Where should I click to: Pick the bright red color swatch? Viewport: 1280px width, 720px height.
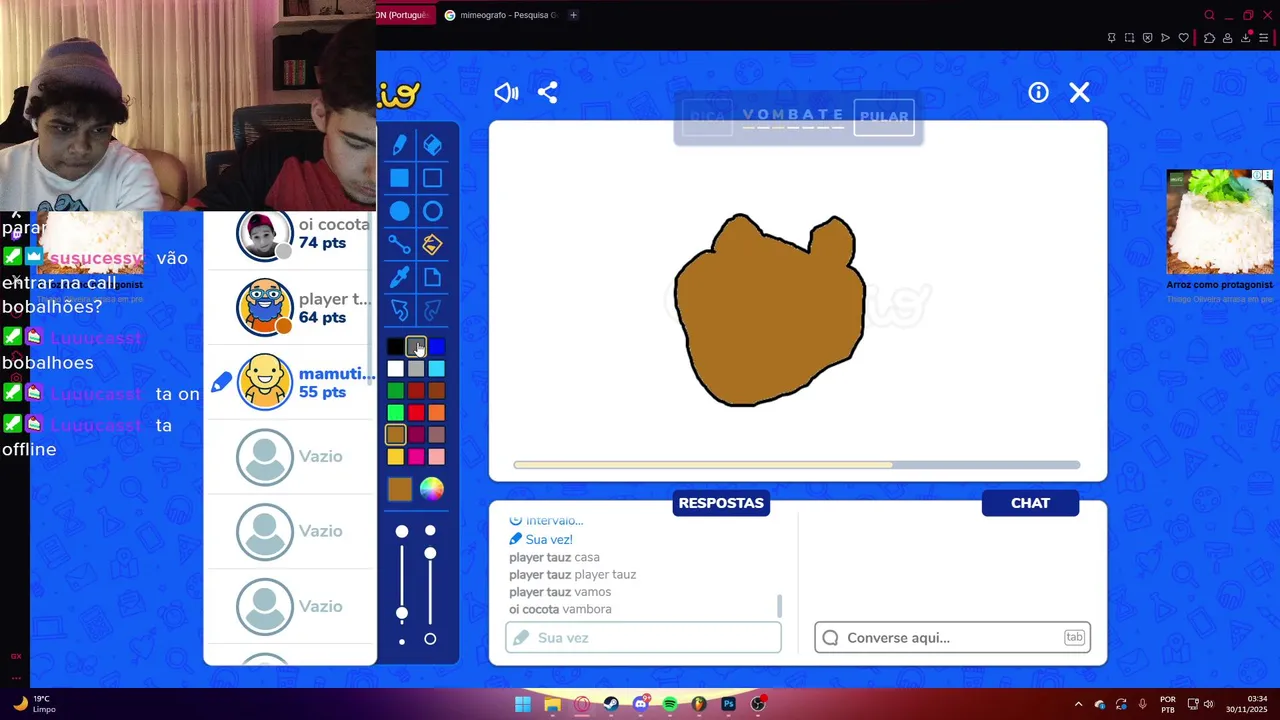[x=416, y=413]
